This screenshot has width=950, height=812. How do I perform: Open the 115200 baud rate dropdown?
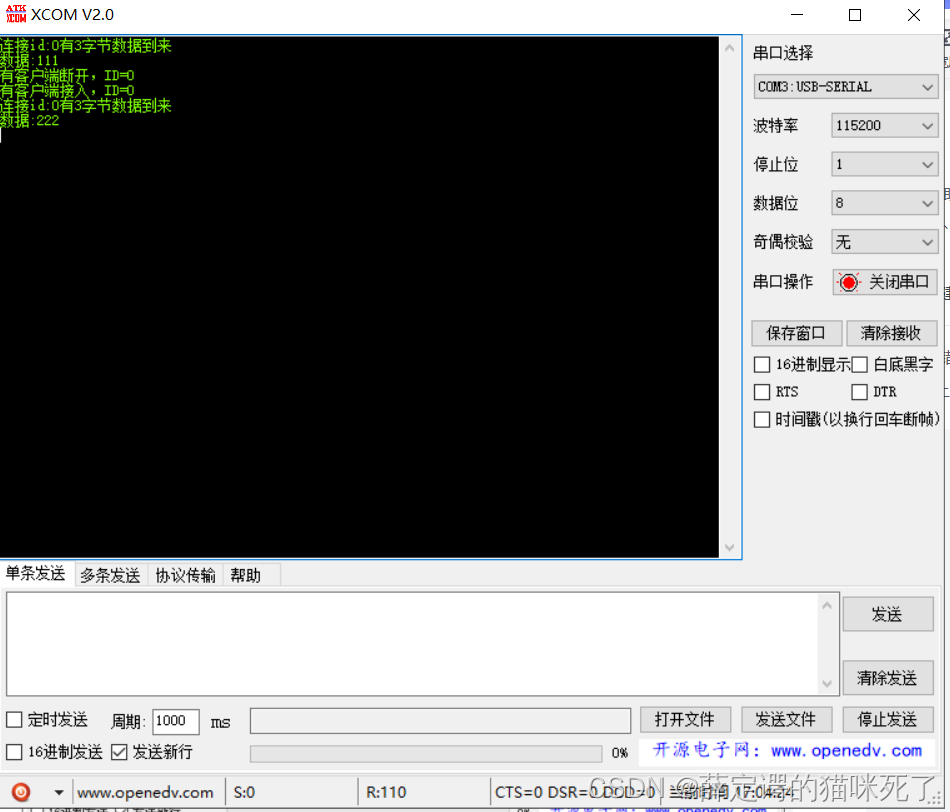pos(885,125)
